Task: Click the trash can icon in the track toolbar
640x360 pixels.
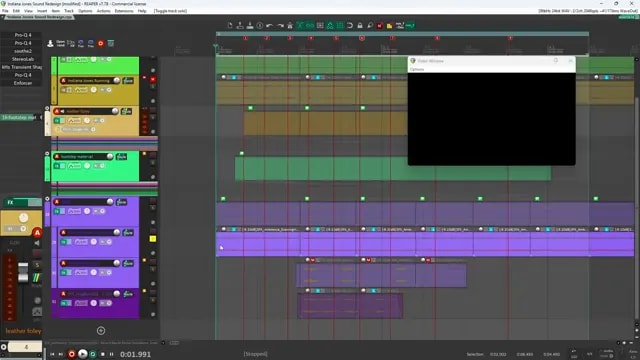Action: (x=111, y=43)
